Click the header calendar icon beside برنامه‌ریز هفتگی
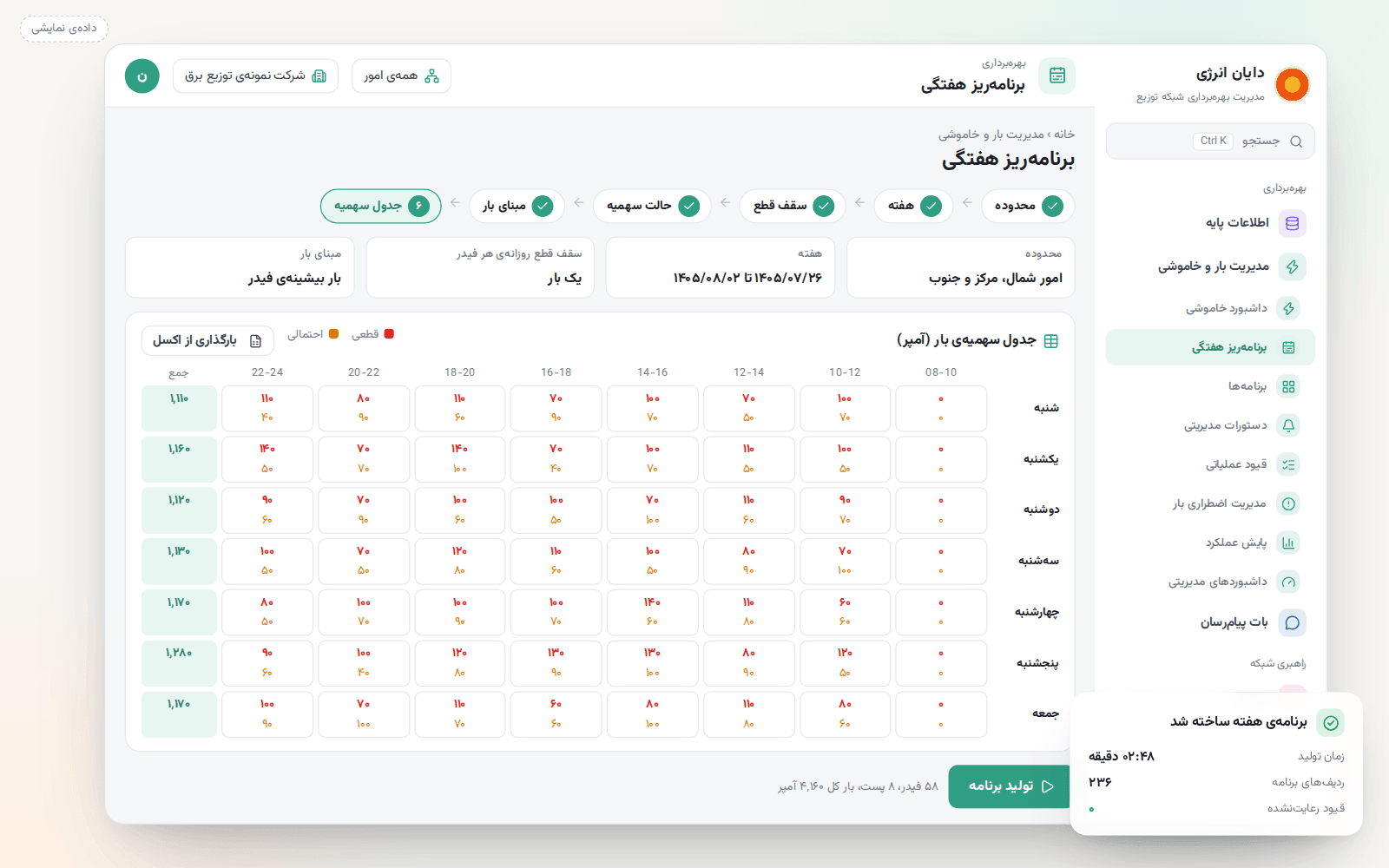Viewport: 1389px width, 868px height. point(1057,76)
